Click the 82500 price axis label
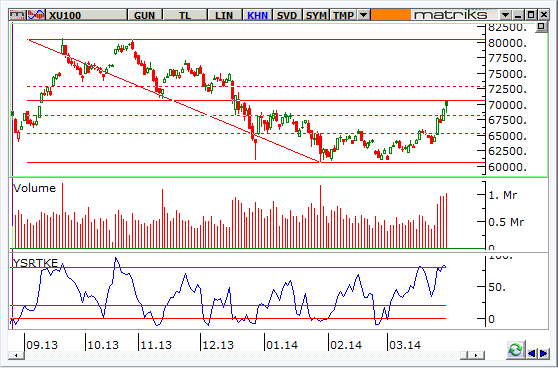The image size is (558, 368). tap(507, 28)
